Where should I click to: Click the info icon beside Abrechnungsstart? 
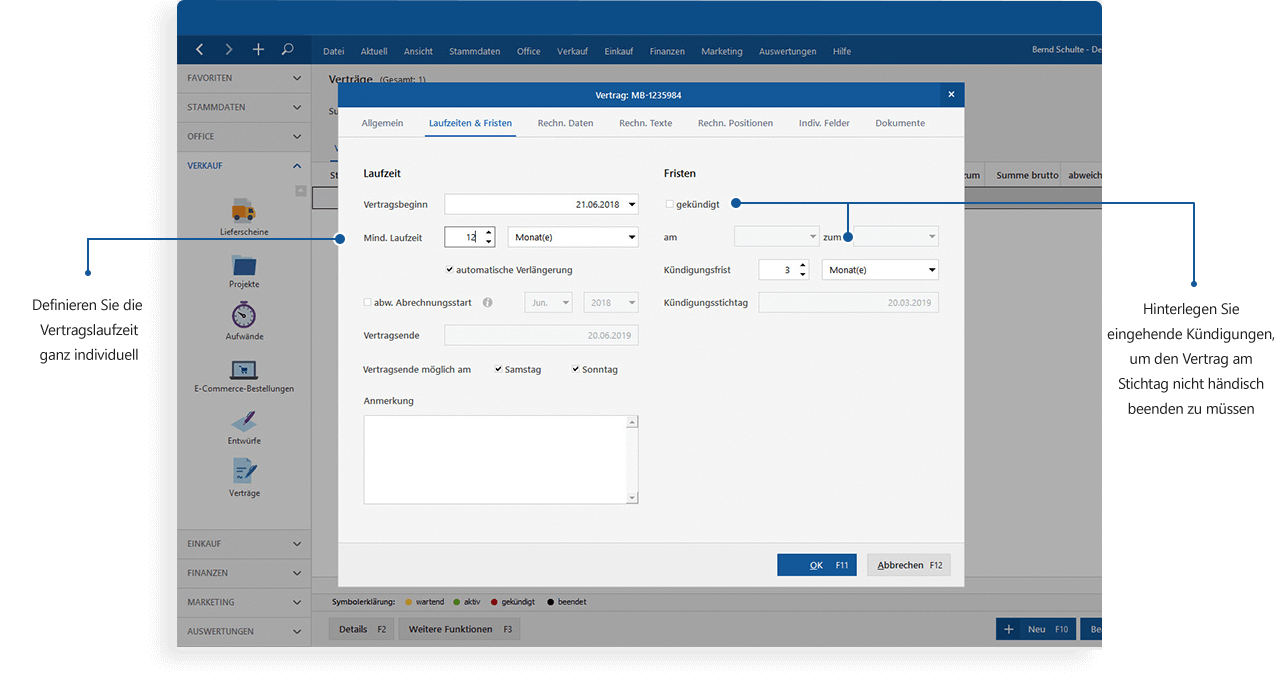click(x=488, y=302)
